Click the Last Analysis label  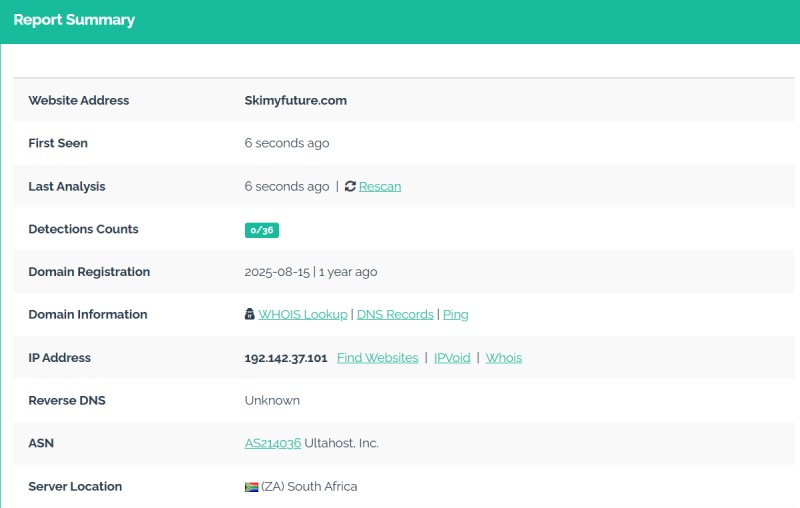[67, 187]
